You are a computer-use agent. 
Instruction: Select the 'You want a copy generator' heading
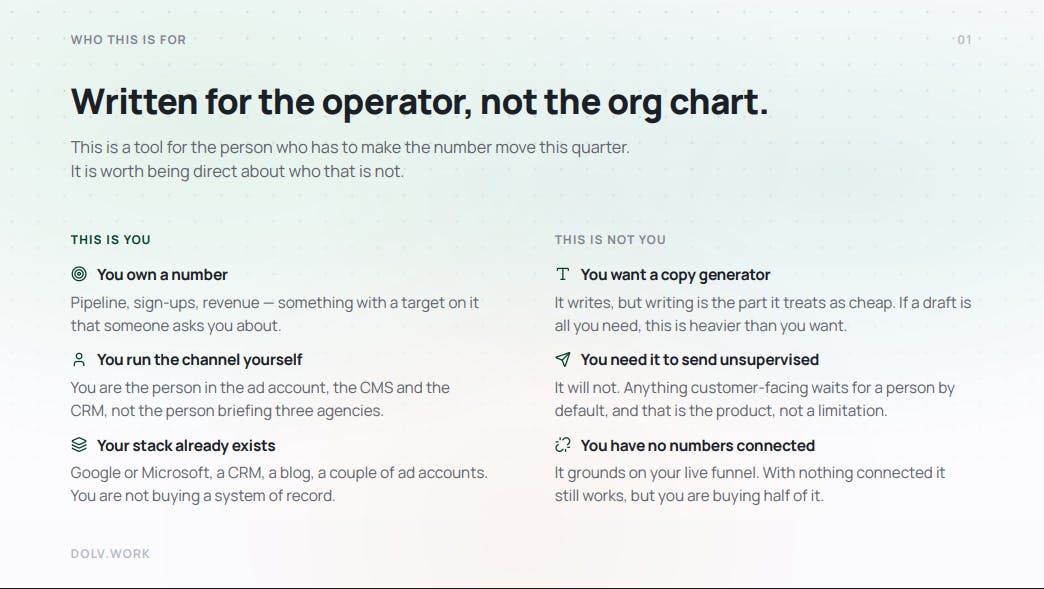coord(675,275)
